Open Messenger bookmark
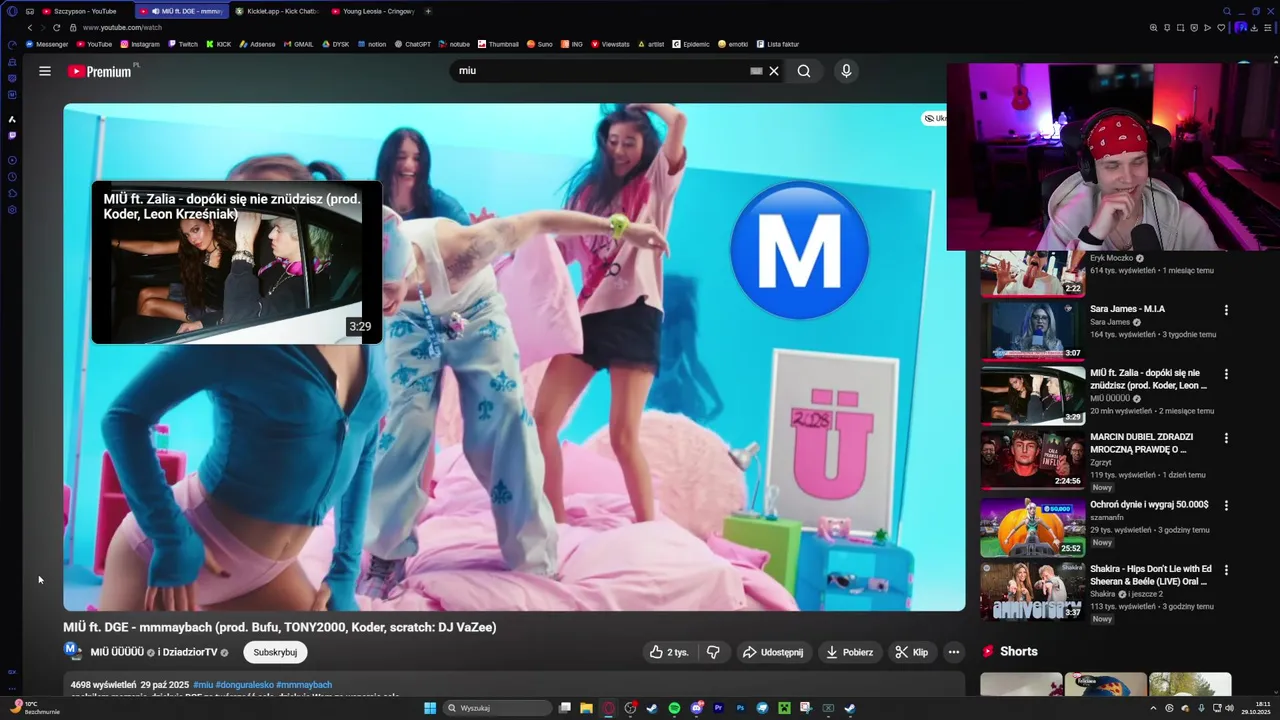This screenshot has width=1280, height=720. [x=47, y=44]
